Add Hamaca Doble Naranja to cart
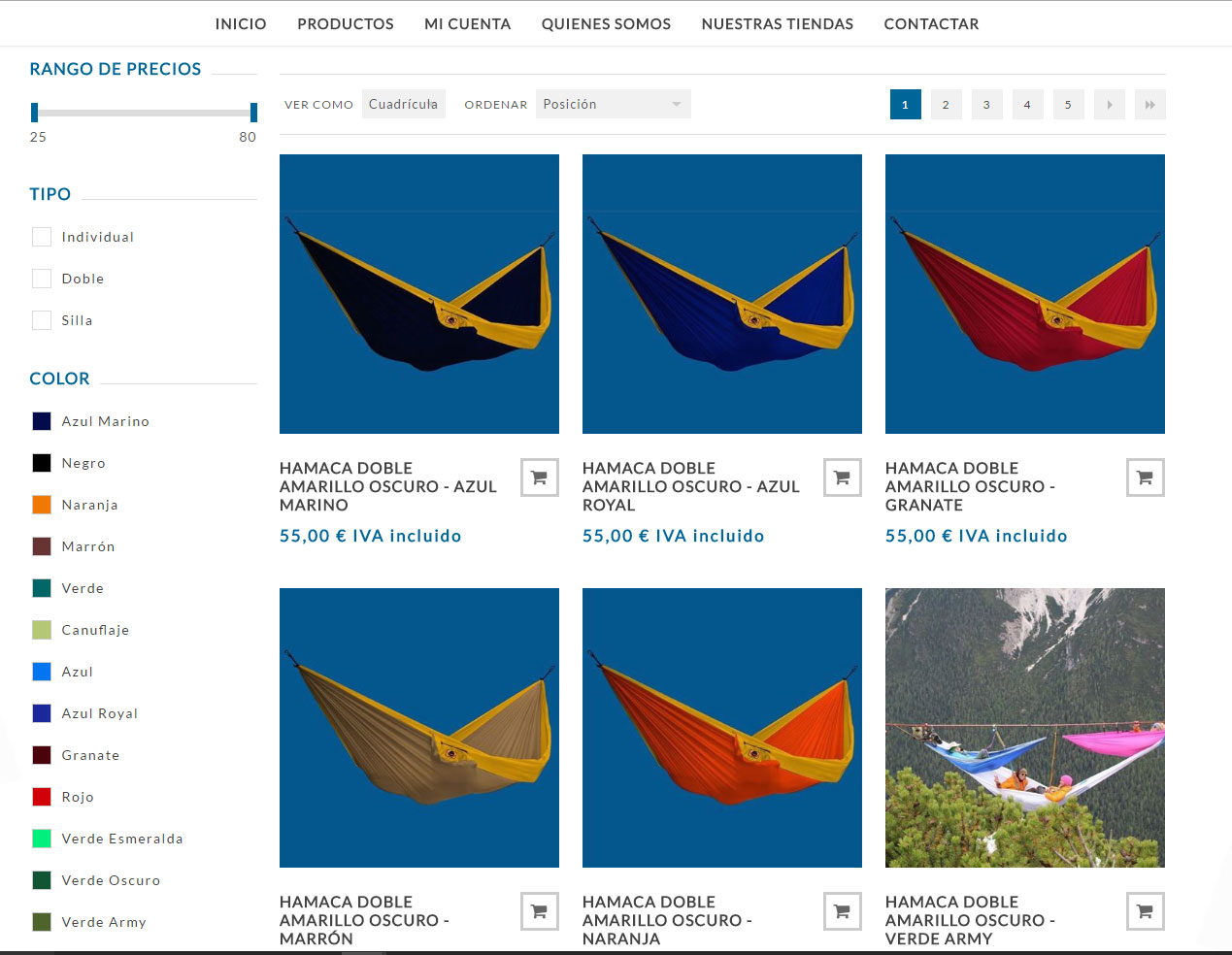 842,911
